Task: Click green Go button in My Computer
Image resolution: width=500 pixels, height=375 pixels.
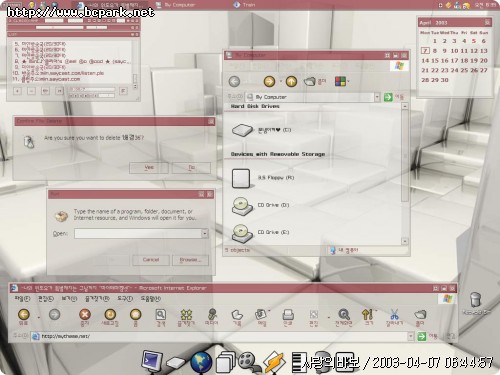Action: 388,97
